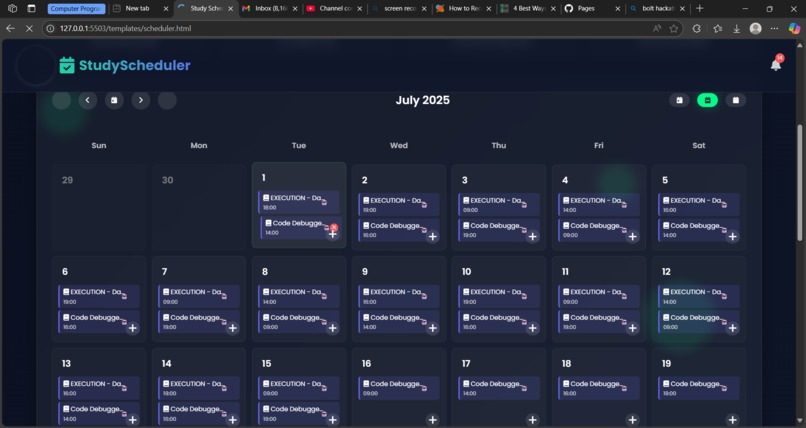The width and height of the screenshot is (806, 428).
Task: Go to previous month with left chevron
Action: [87, 100]
